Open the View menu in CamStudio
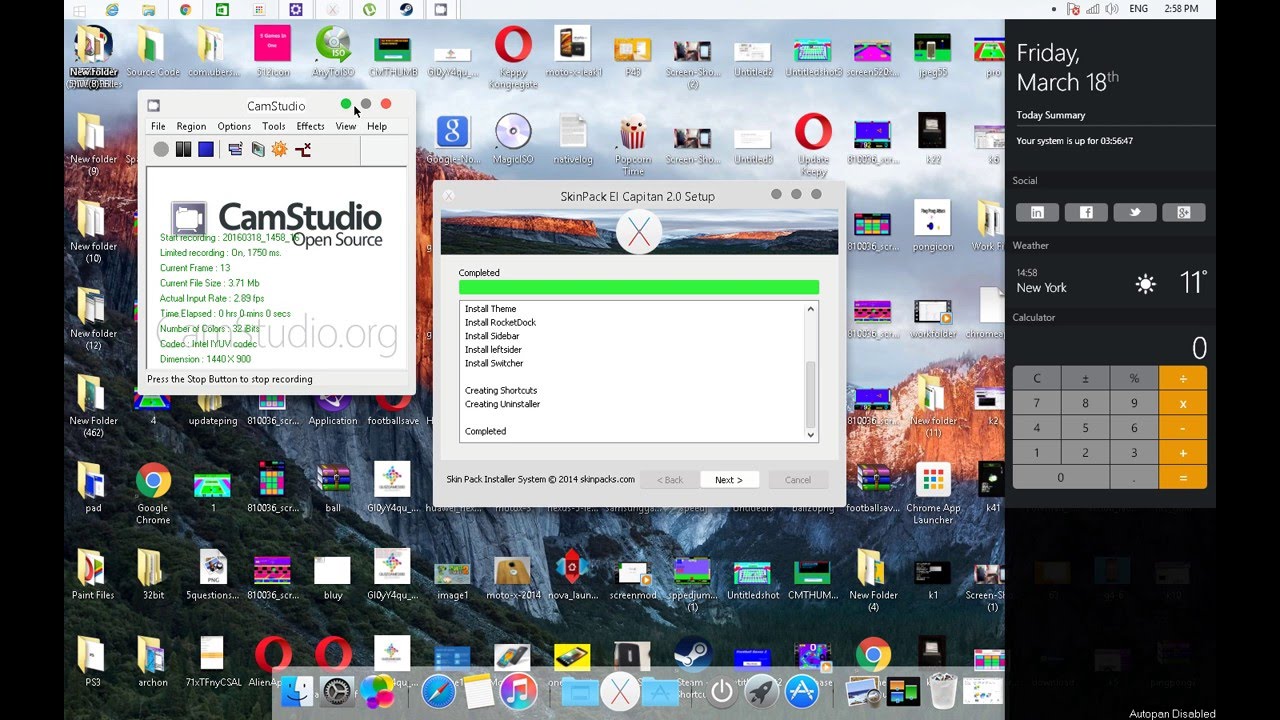The width and height of the screenshot is (1280, 720). click(x=346, y=126)
